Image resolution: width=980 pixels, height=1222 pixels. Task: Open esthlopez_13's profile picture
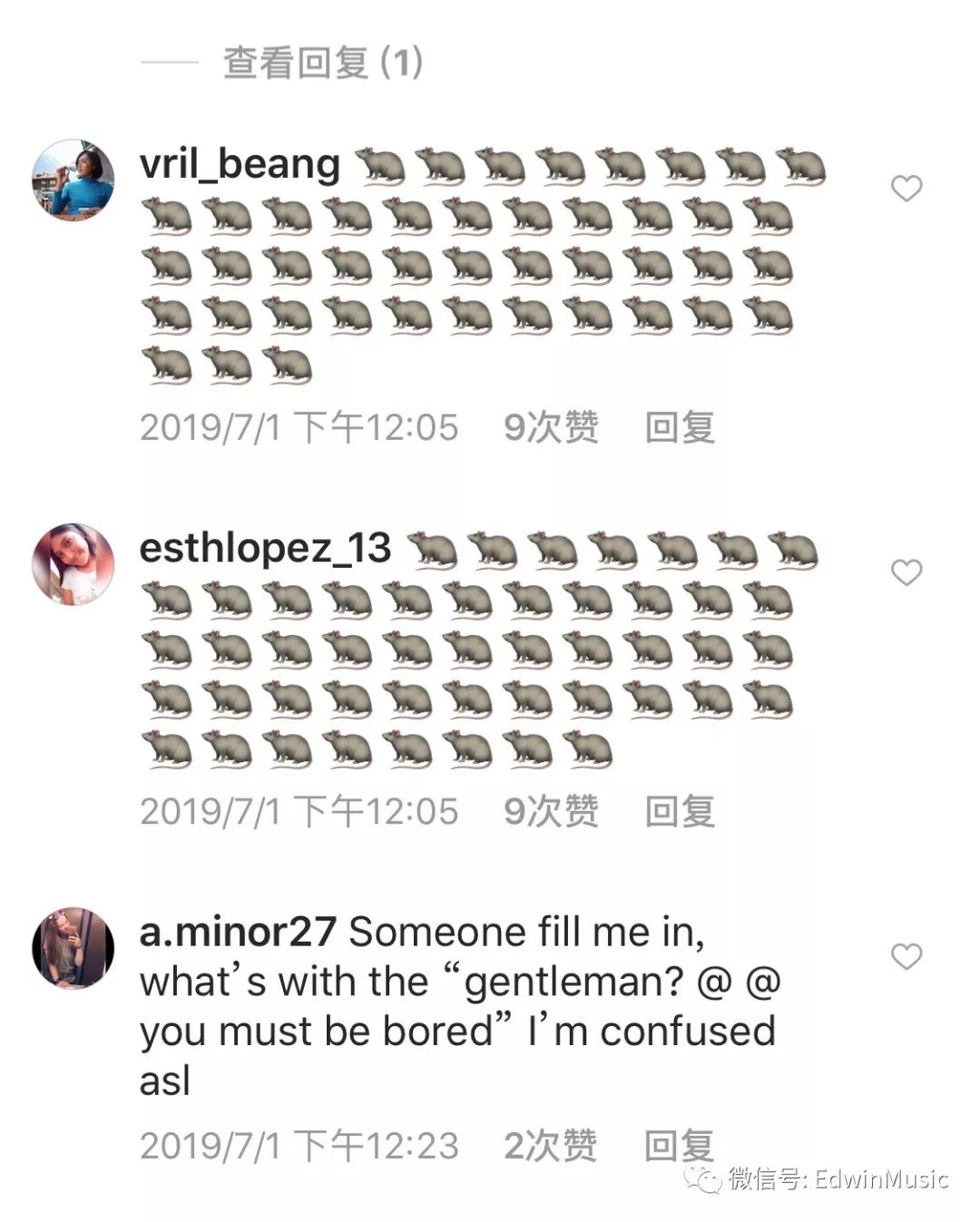73,563
